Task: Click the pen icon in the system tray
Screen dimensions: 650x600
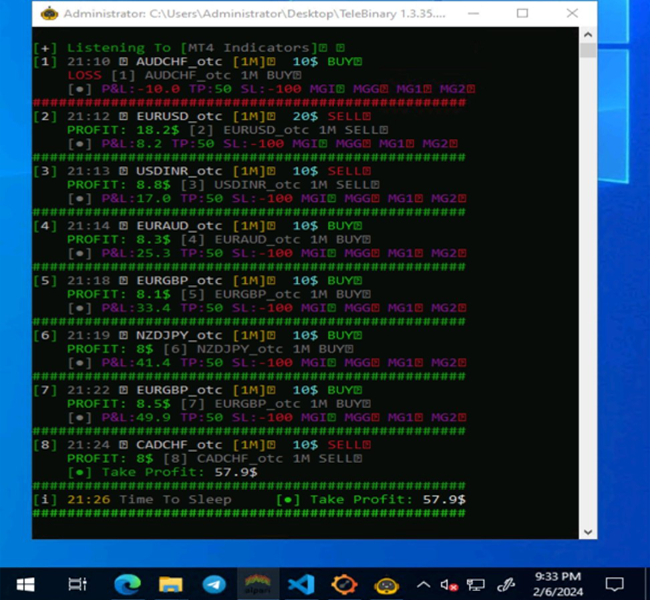Action: 507,585
